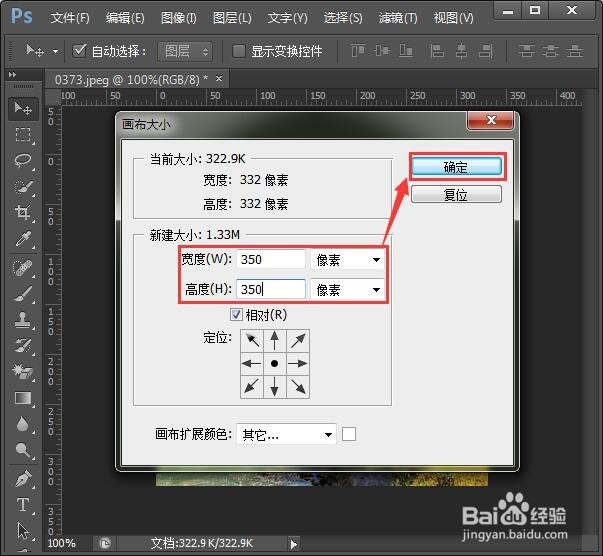The image size is (603, 556).
Task: Open the 图层 auto-select dropdown
Action: pos(185,51)
